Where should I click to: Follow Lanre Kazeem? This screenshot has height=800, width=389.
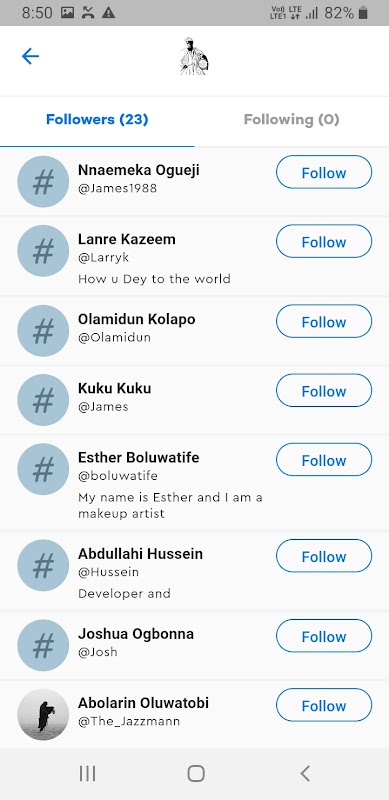coord(324,242)
